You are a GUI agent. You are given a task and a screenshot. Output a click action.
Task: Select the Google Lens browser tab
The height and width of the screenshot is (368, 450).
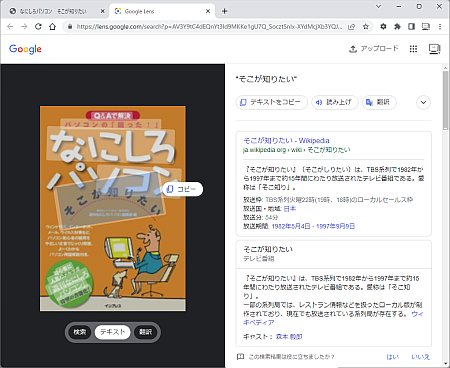pyautogui.click(x=162, y=11)
